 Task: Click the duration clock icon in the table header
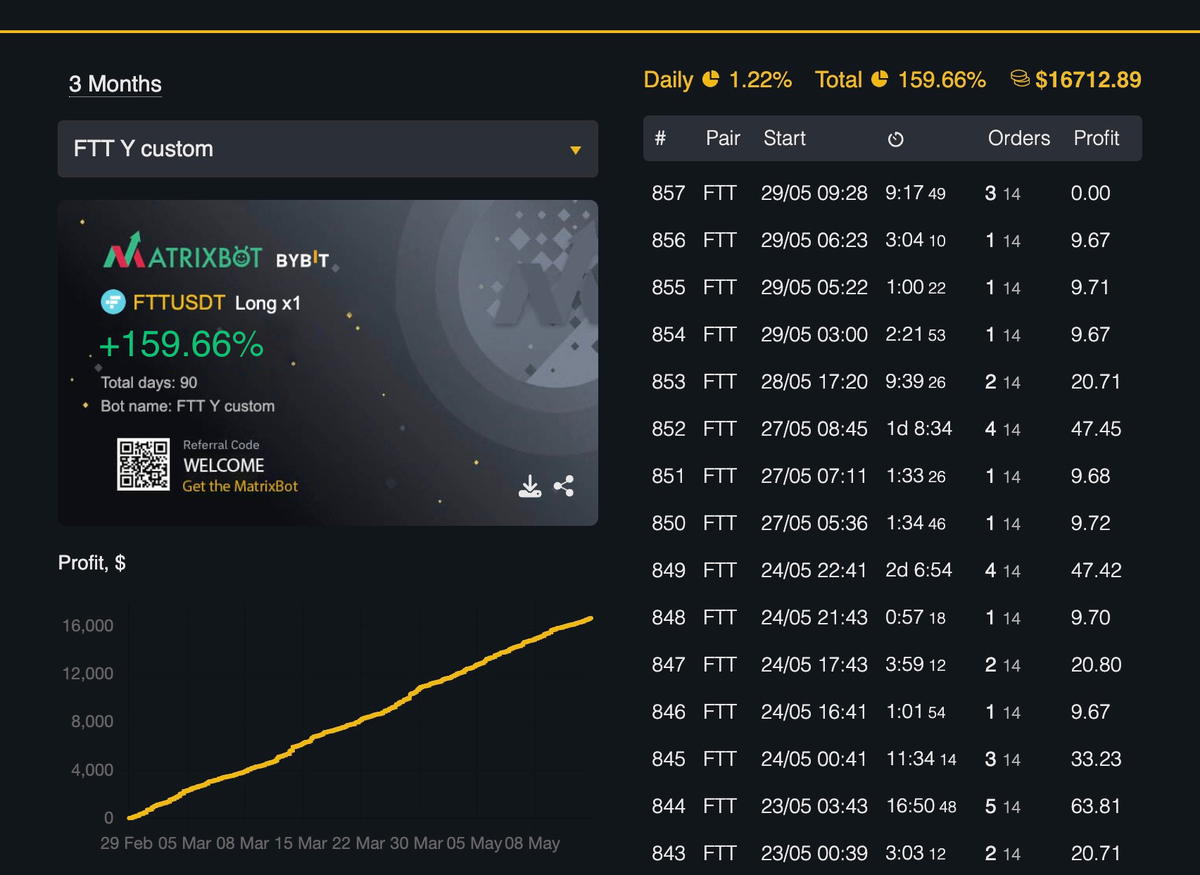pyautogui.click(x=896, y=139)
